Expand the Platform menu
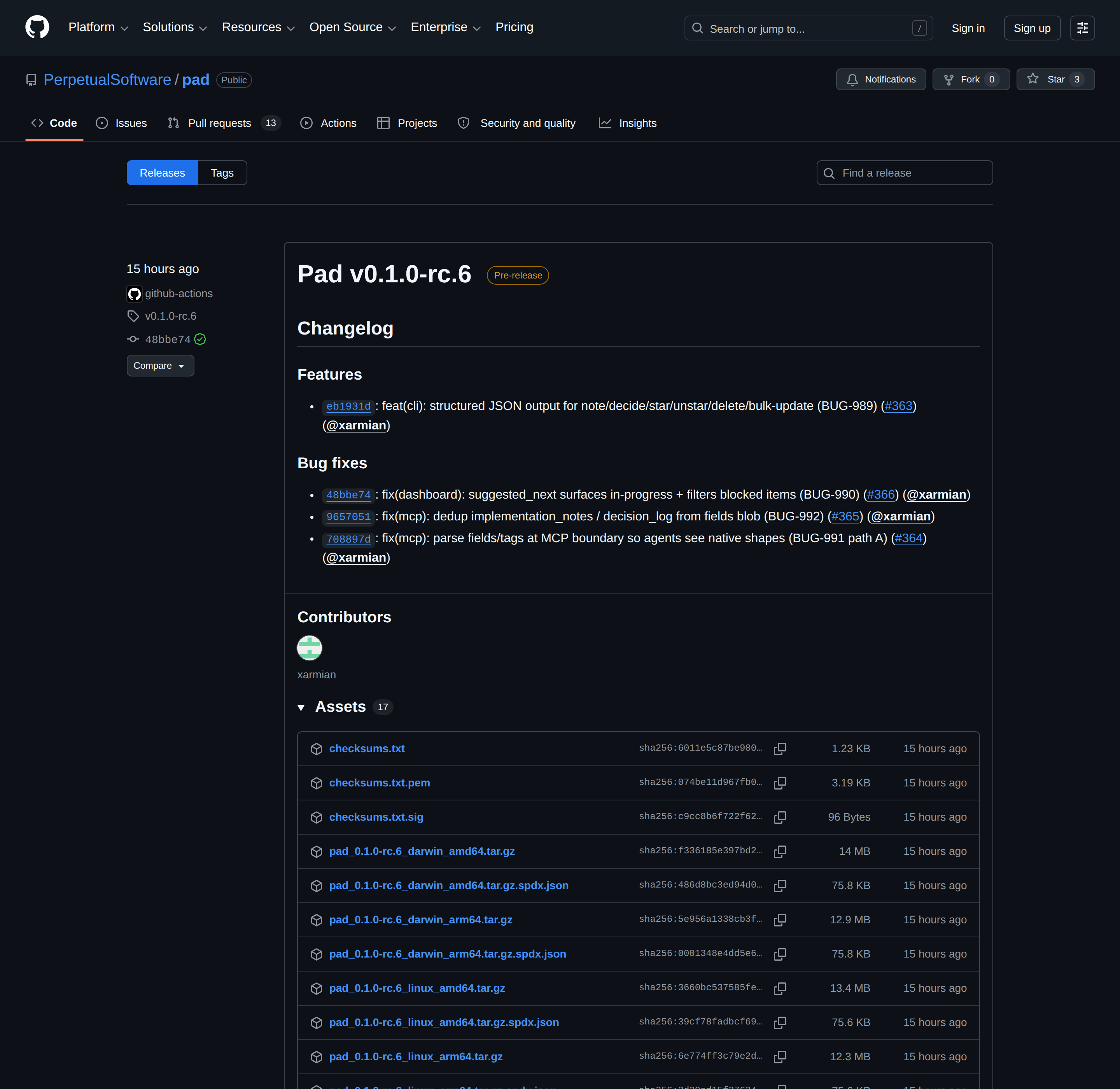This screenshot has height=1089, width=1120. point(98,28)
